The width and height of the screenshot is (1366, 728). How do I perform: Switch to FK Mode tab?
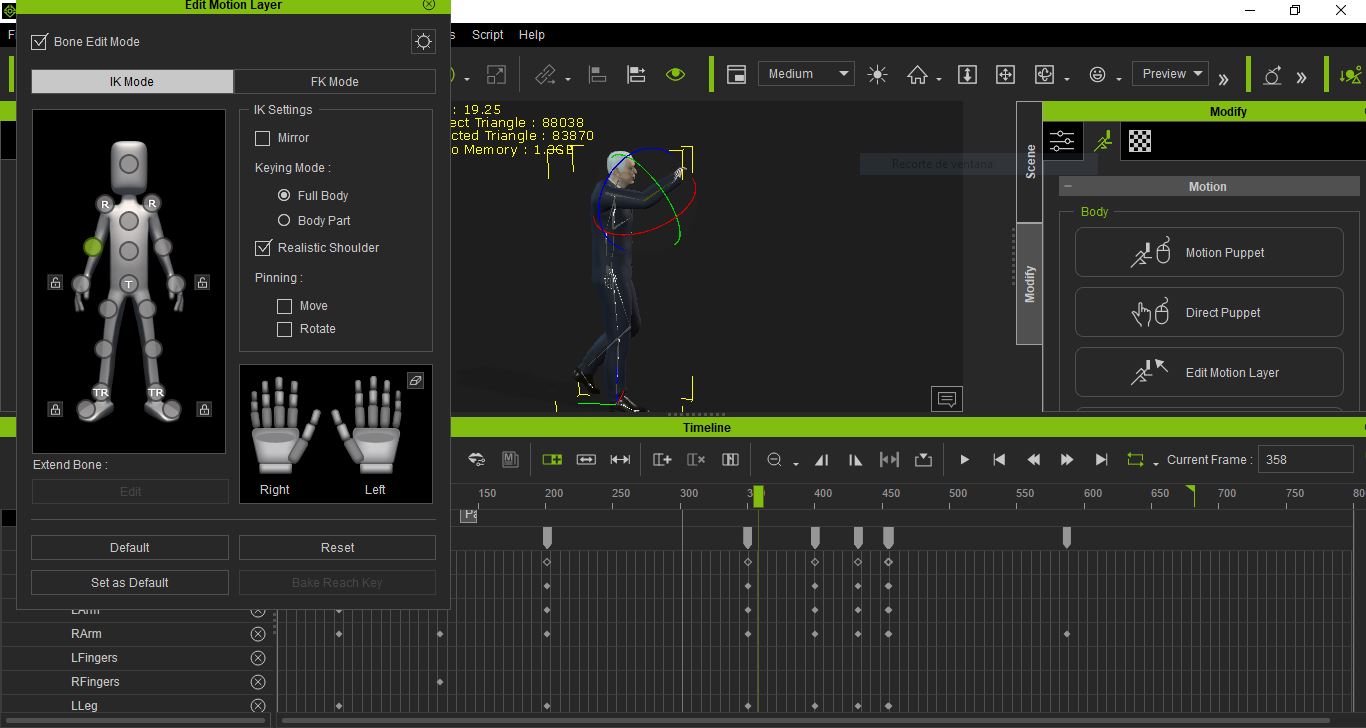335,82
